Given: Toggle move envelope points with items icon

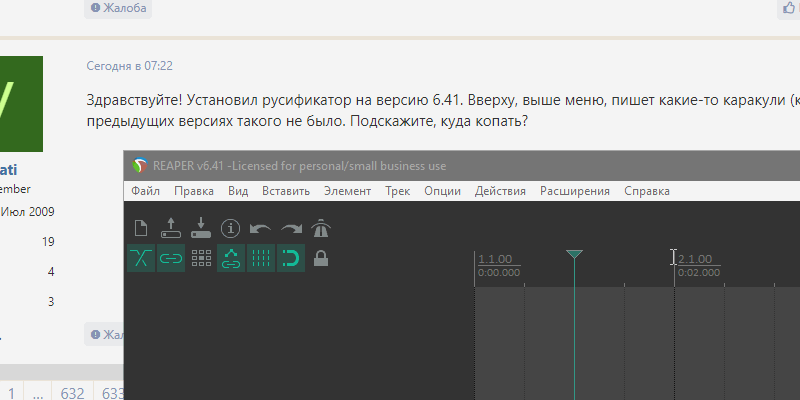Looking at the screenshot, I should point(231,258).
